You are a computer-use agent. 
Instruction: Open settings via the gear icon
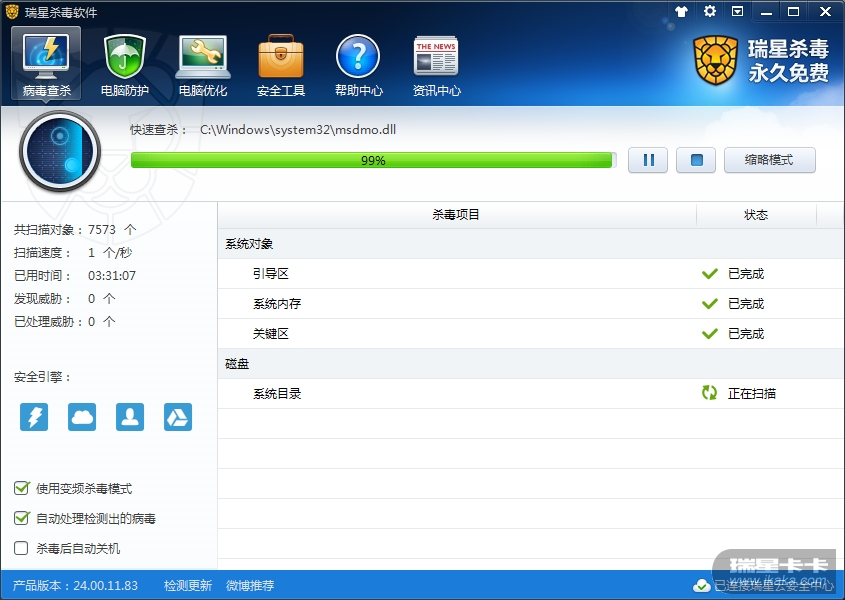(710, 11)
